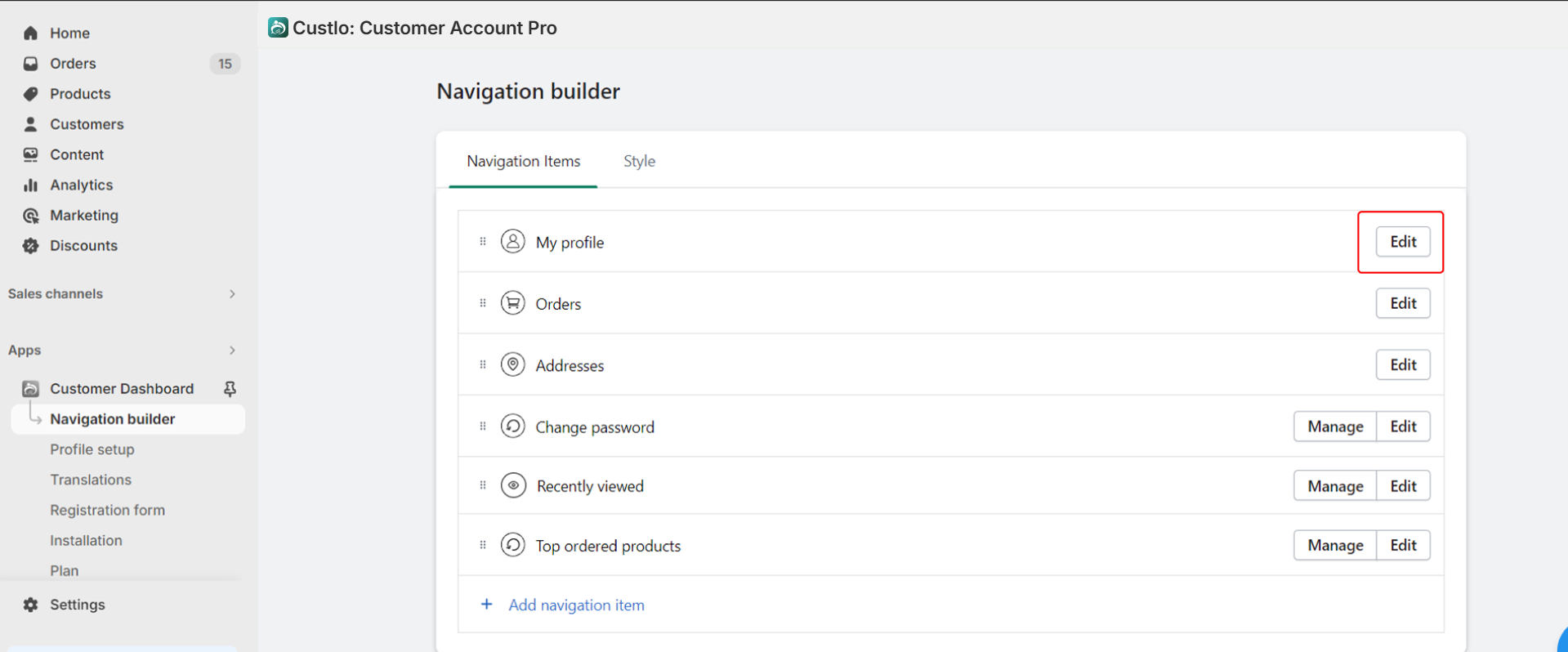Click the plus icon for adding navigation item
Viewport: 1568px width, 652px height.
pos(487,605)
